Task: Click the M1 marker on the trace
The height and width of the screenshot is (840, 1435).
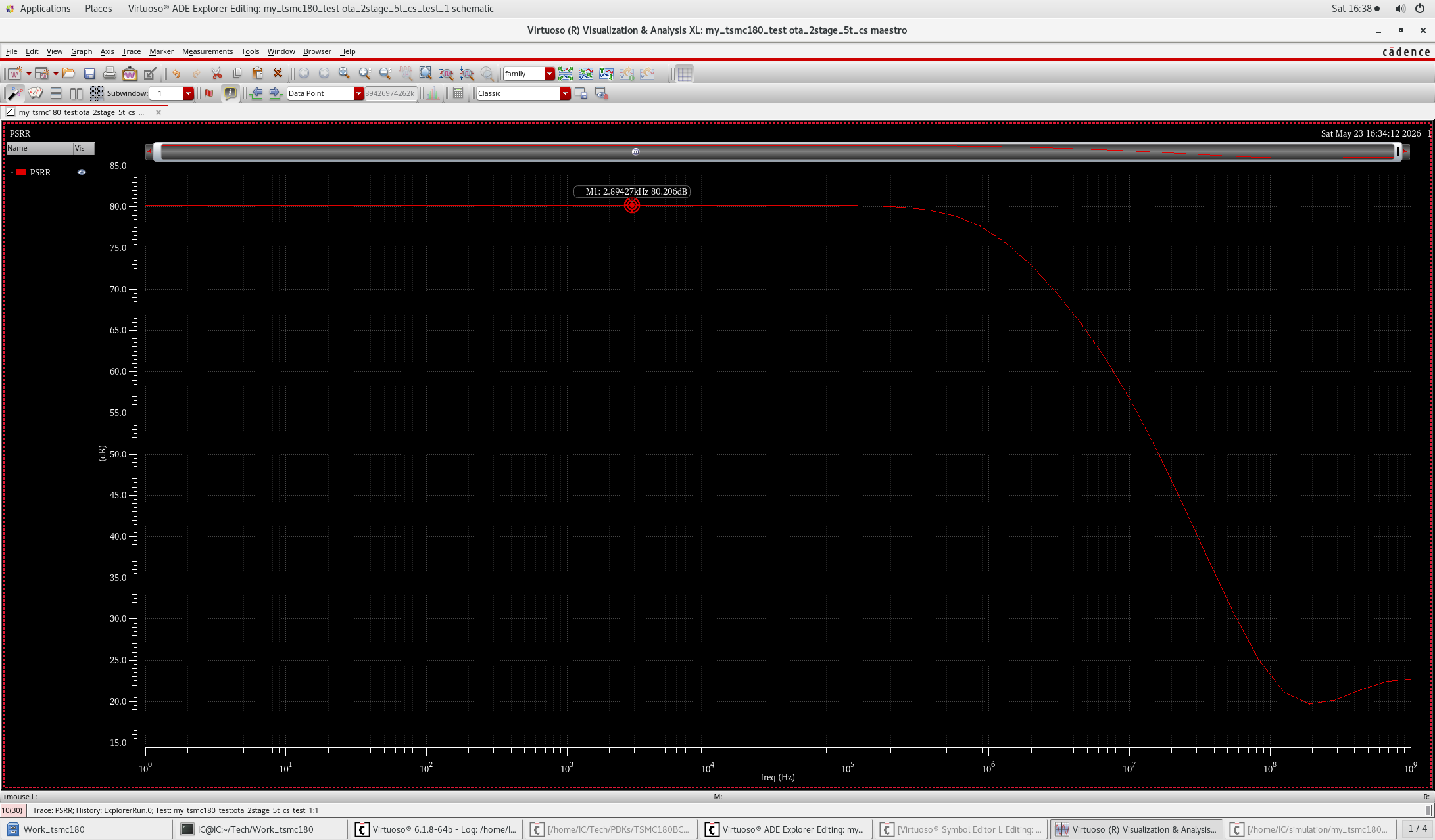Action: (632, 206)
